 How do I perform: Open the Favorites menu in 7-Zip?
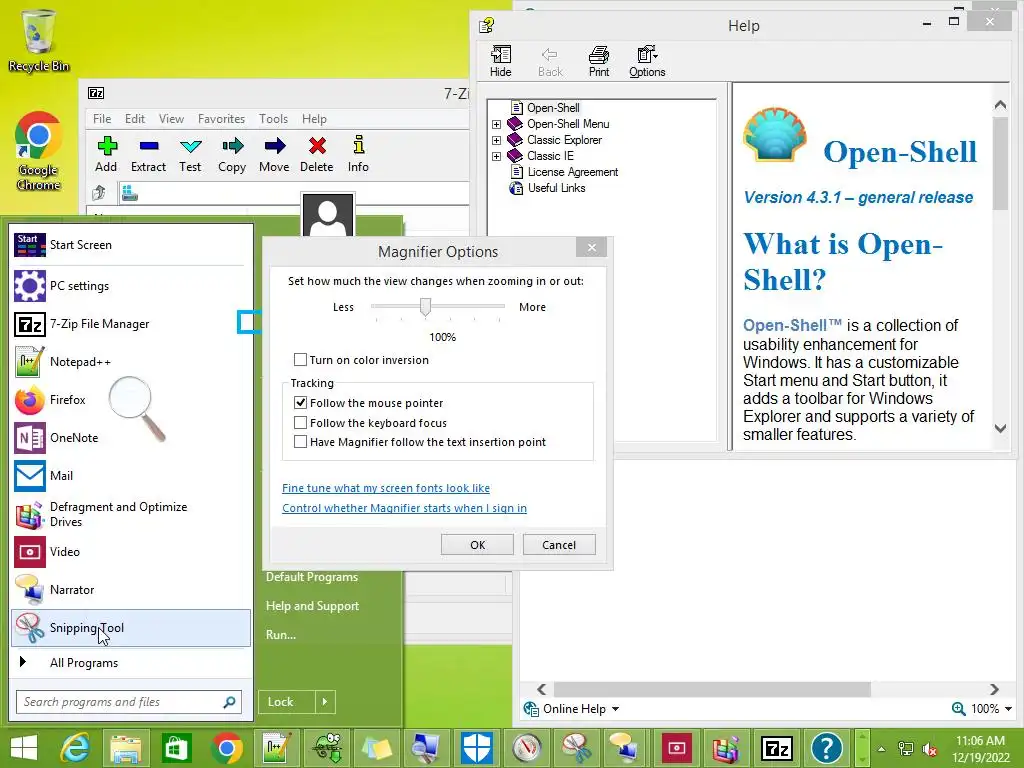tap(221, 119)
